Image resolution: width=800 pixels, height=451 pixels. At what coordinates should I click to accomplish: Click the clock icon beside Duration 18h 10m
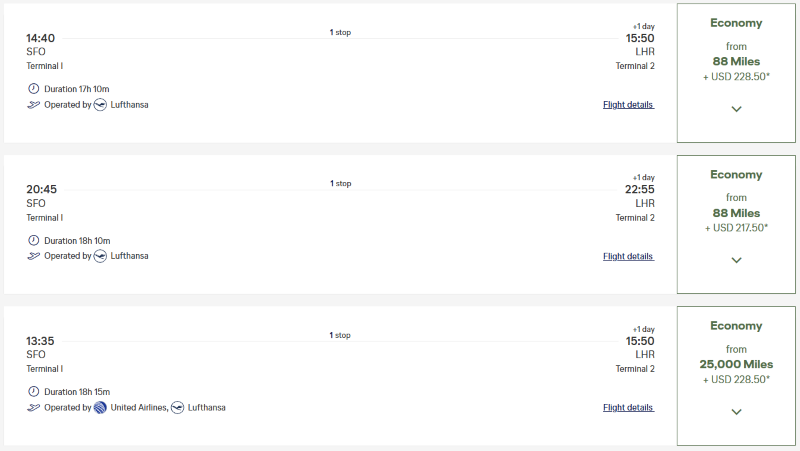tap(34, 240)
